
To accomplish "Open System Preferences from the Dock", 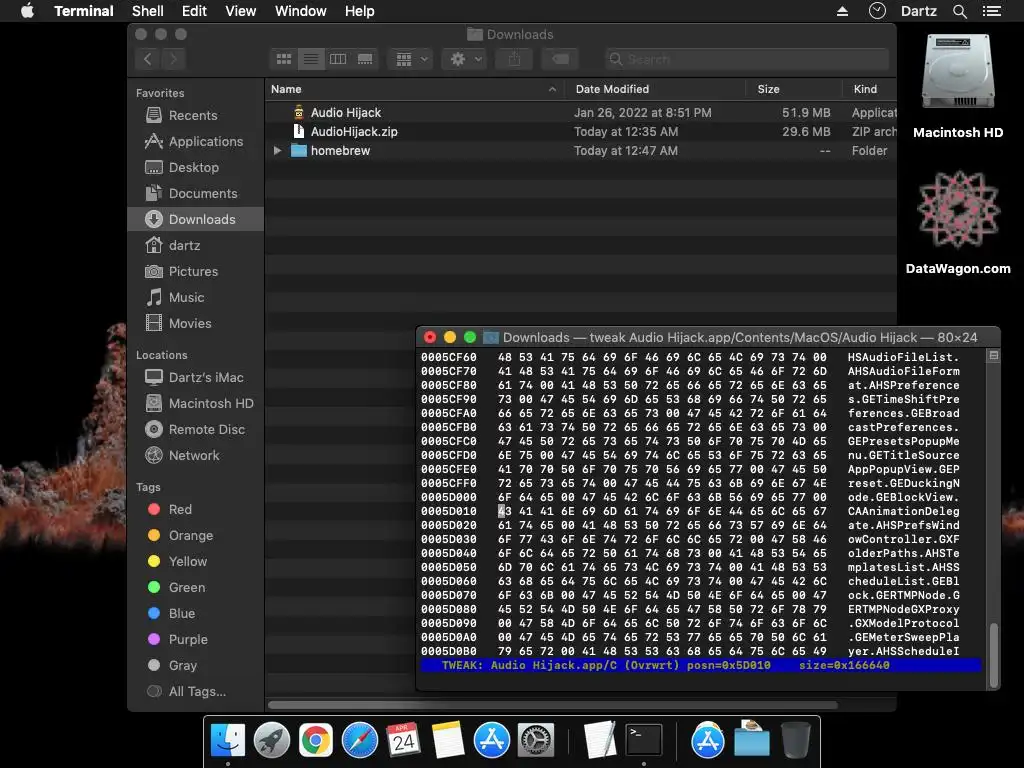I will 536,740.
